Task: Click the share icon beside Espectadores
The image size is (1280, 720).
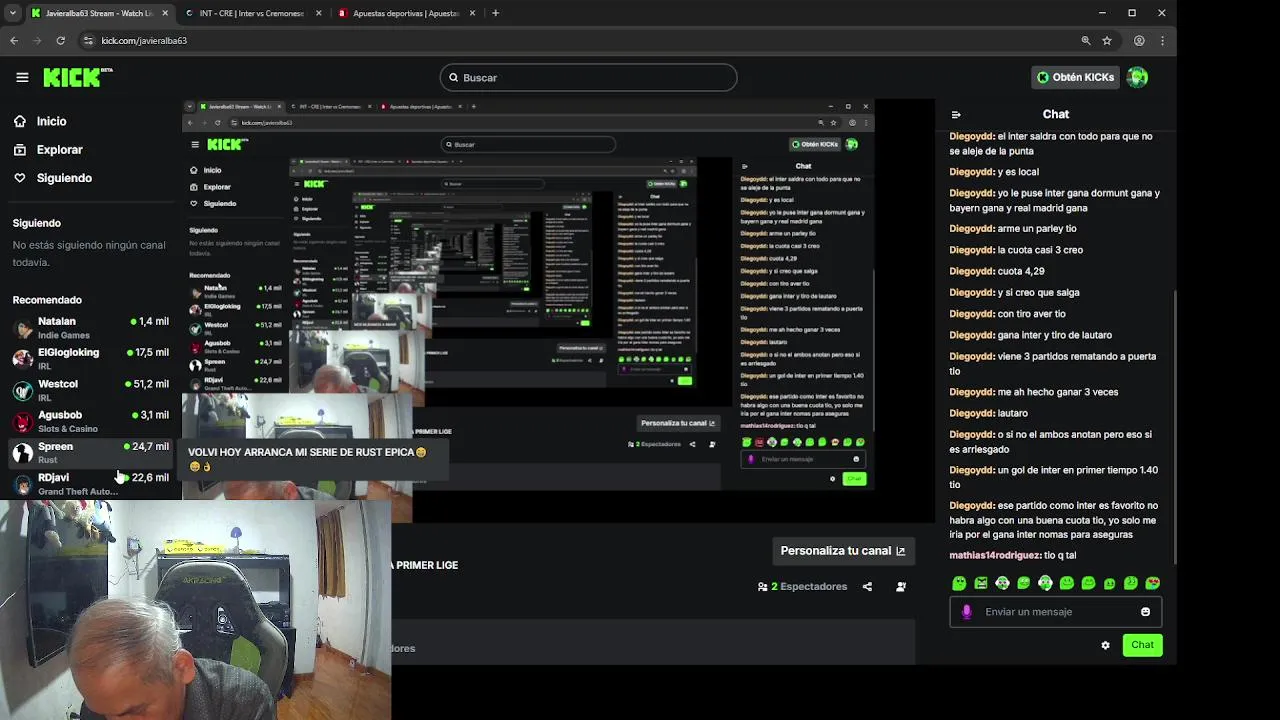Action: pyautogui.click(x=867, y=587)
